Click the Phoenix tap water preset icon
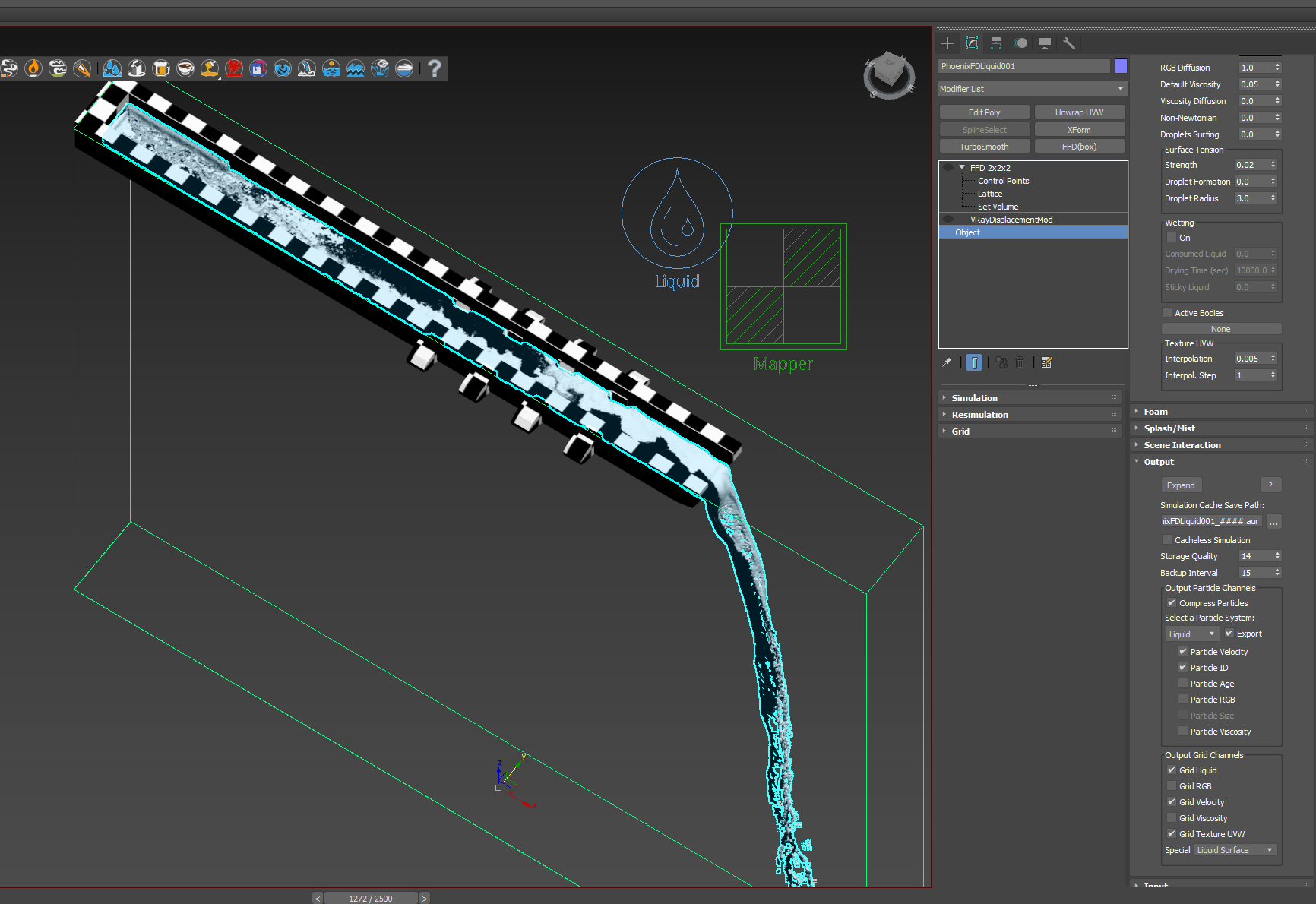This screenshot has width=1316, height=904. click(x=112, y=68)
